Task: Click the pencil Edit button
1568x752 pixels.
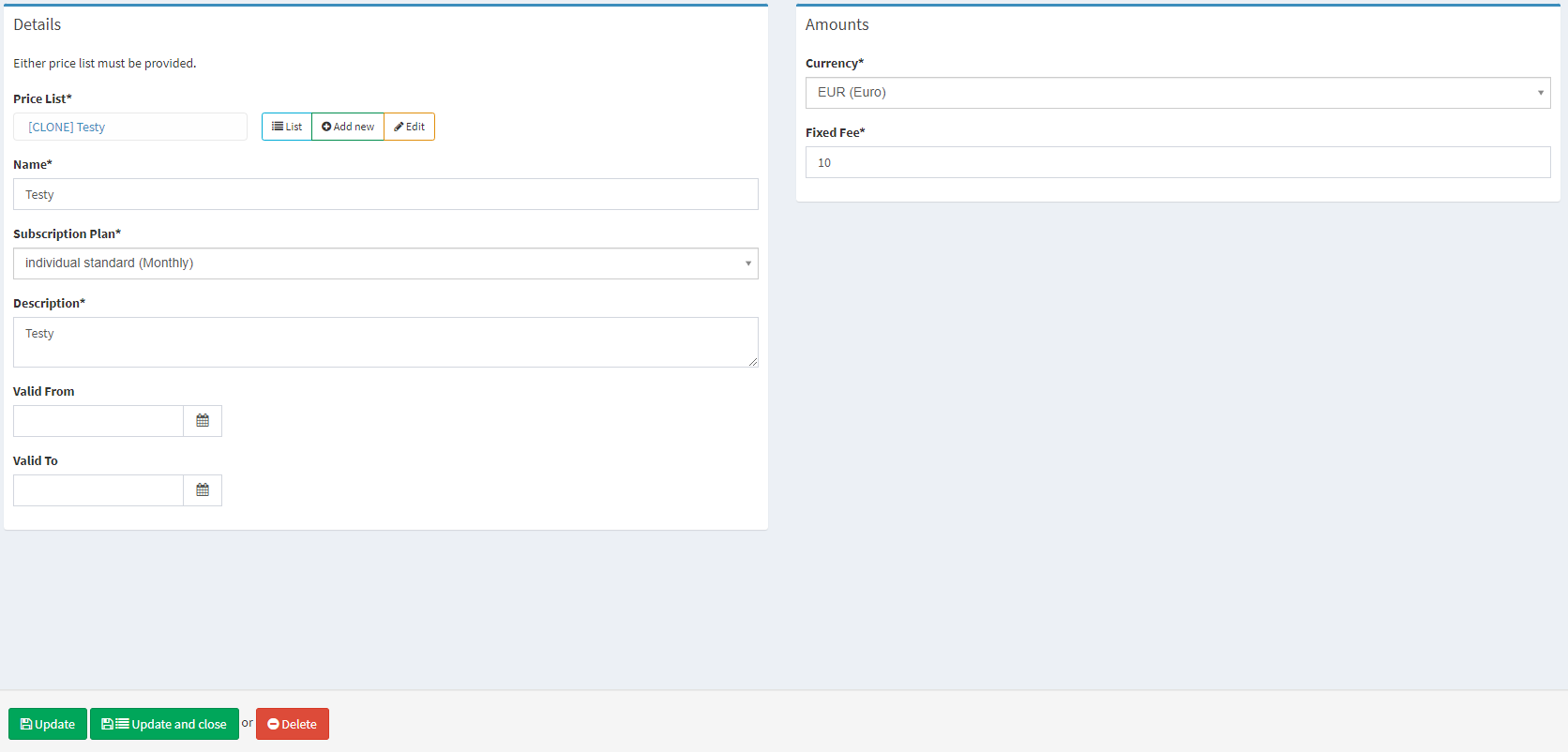Action: coord(410,127)
